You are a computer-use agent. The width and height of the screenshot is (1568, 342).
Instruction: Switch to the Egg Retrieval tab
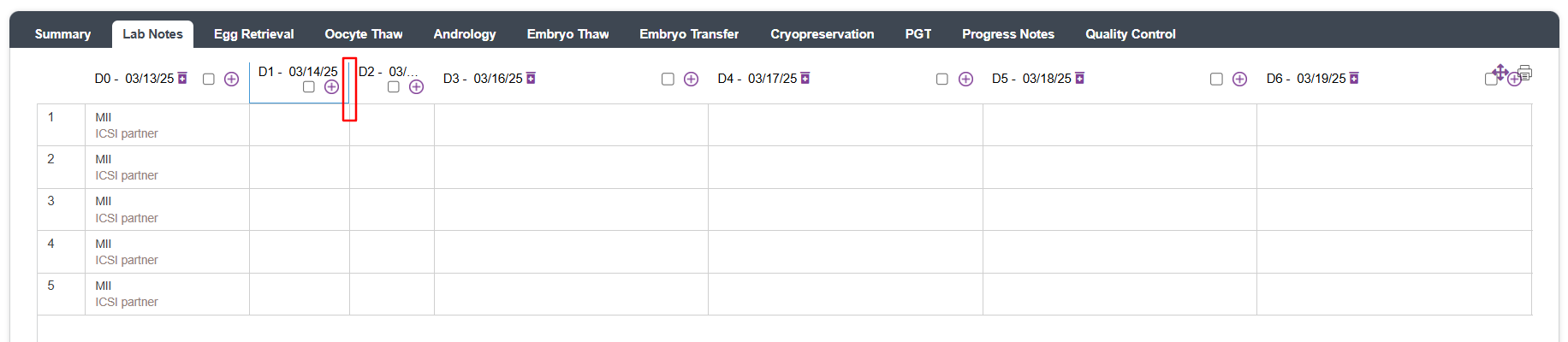pyautogui.click(x=253, y=34)
